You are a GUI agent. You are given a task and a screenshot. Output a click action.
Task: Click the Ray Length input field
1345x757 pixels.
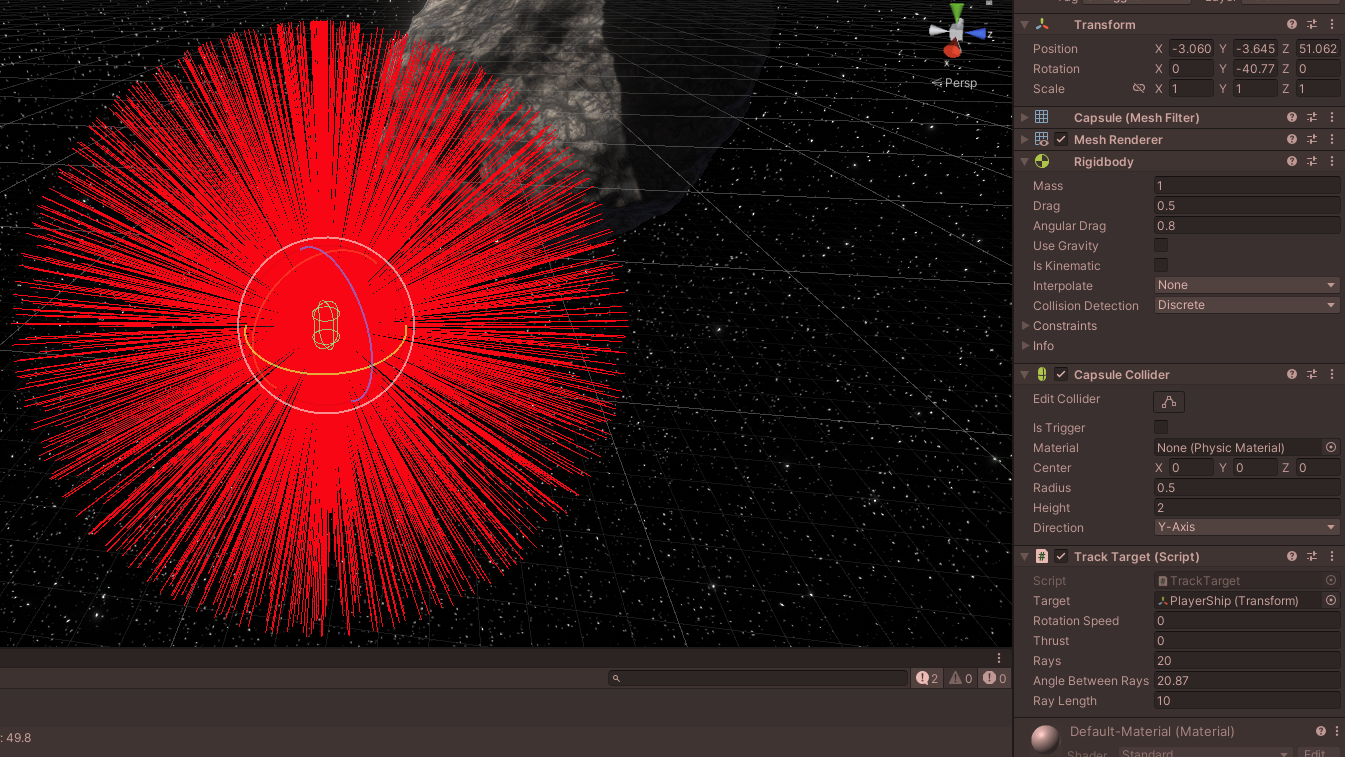(1246, 701)
